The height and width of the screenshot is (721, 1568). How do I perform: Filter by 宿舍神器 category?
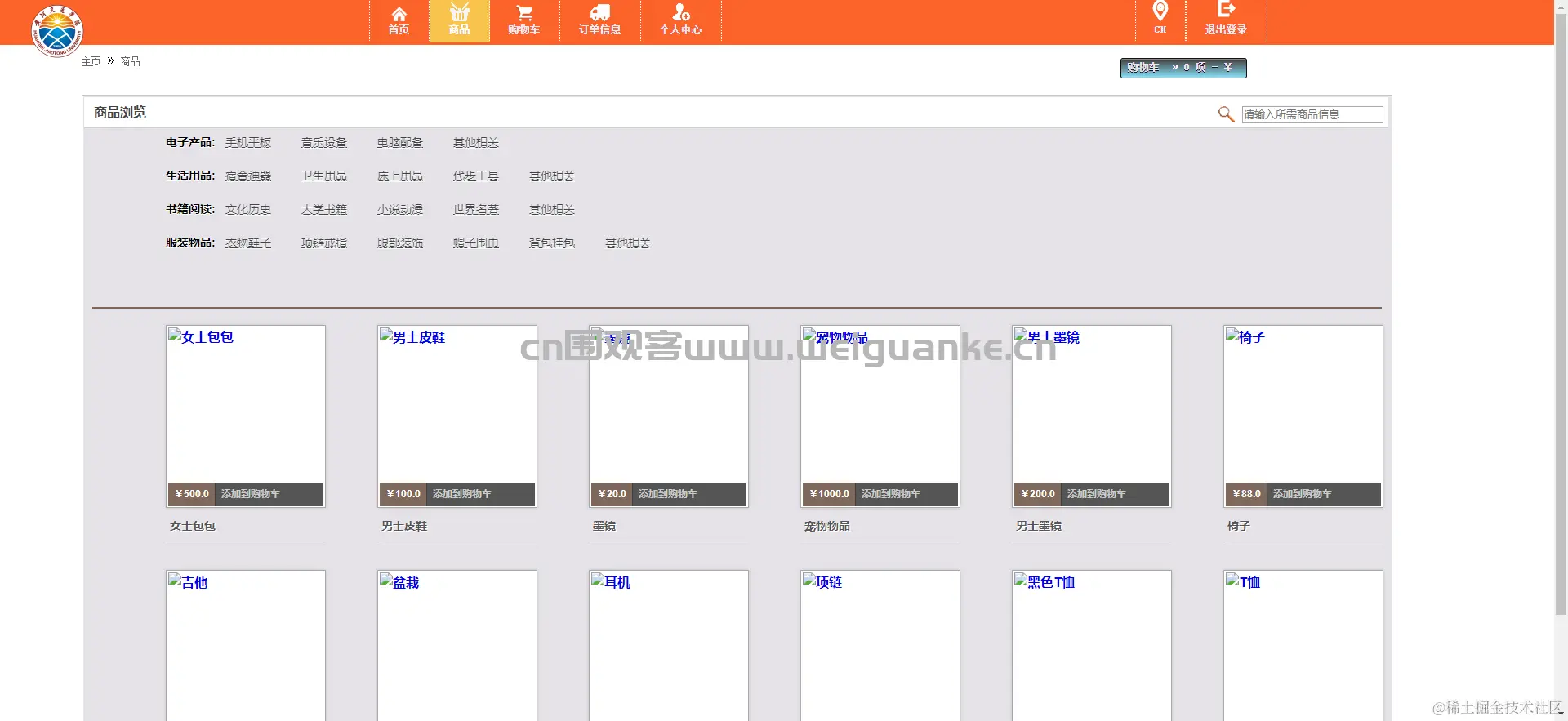tap(248, 176)
